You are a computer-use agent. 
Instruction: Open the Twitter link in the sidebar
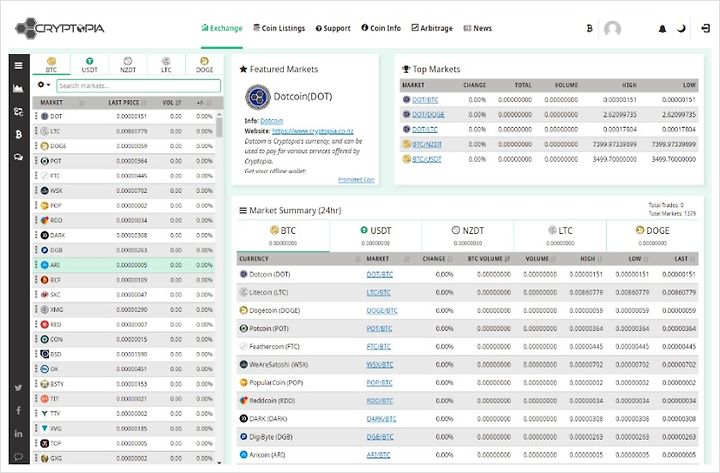tap(18, 388)
